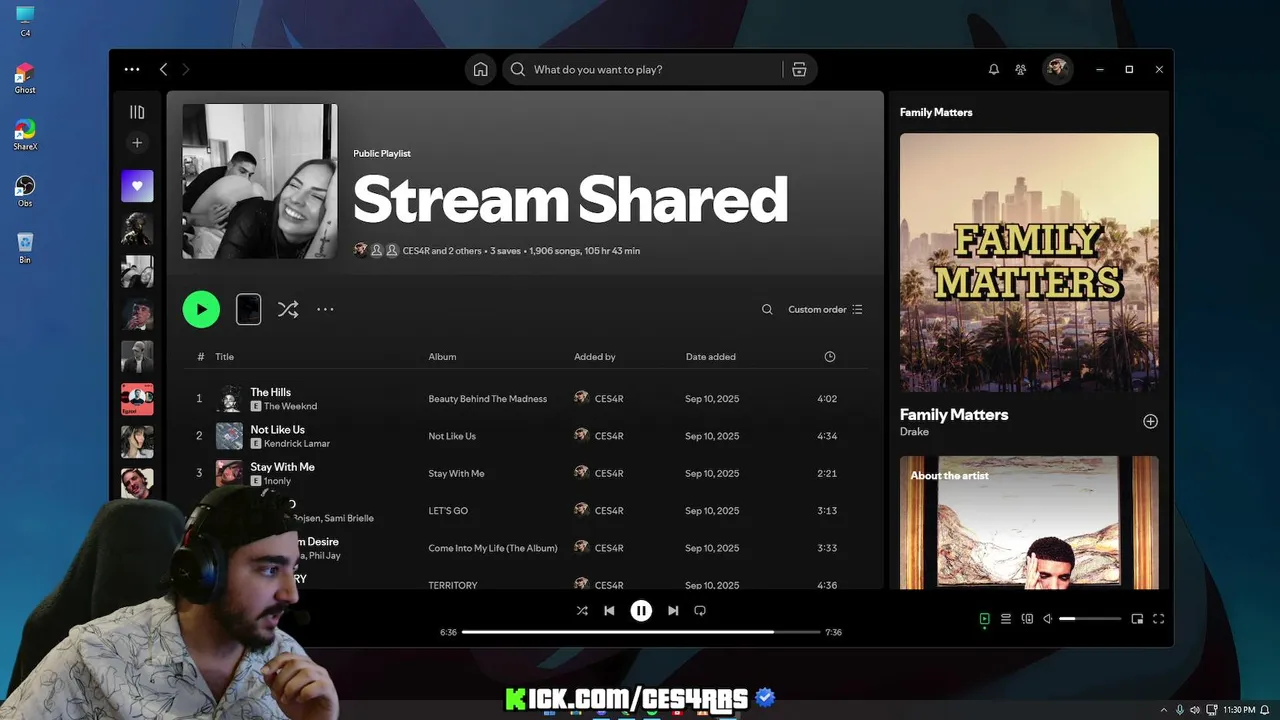Create playlist with the plus button
1280x720 pixels.
tap(137, 143)
